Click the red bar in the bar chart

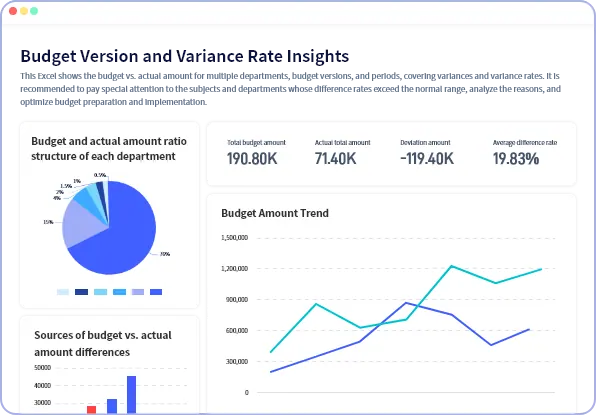click(x=92, y=410)
